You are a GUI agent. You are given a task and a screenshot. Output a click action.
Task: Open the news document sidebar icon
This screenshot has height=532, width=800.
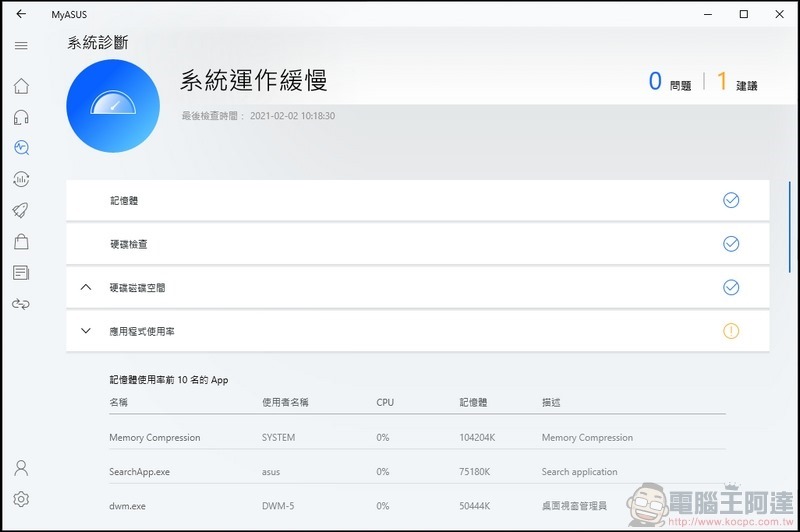21,273
